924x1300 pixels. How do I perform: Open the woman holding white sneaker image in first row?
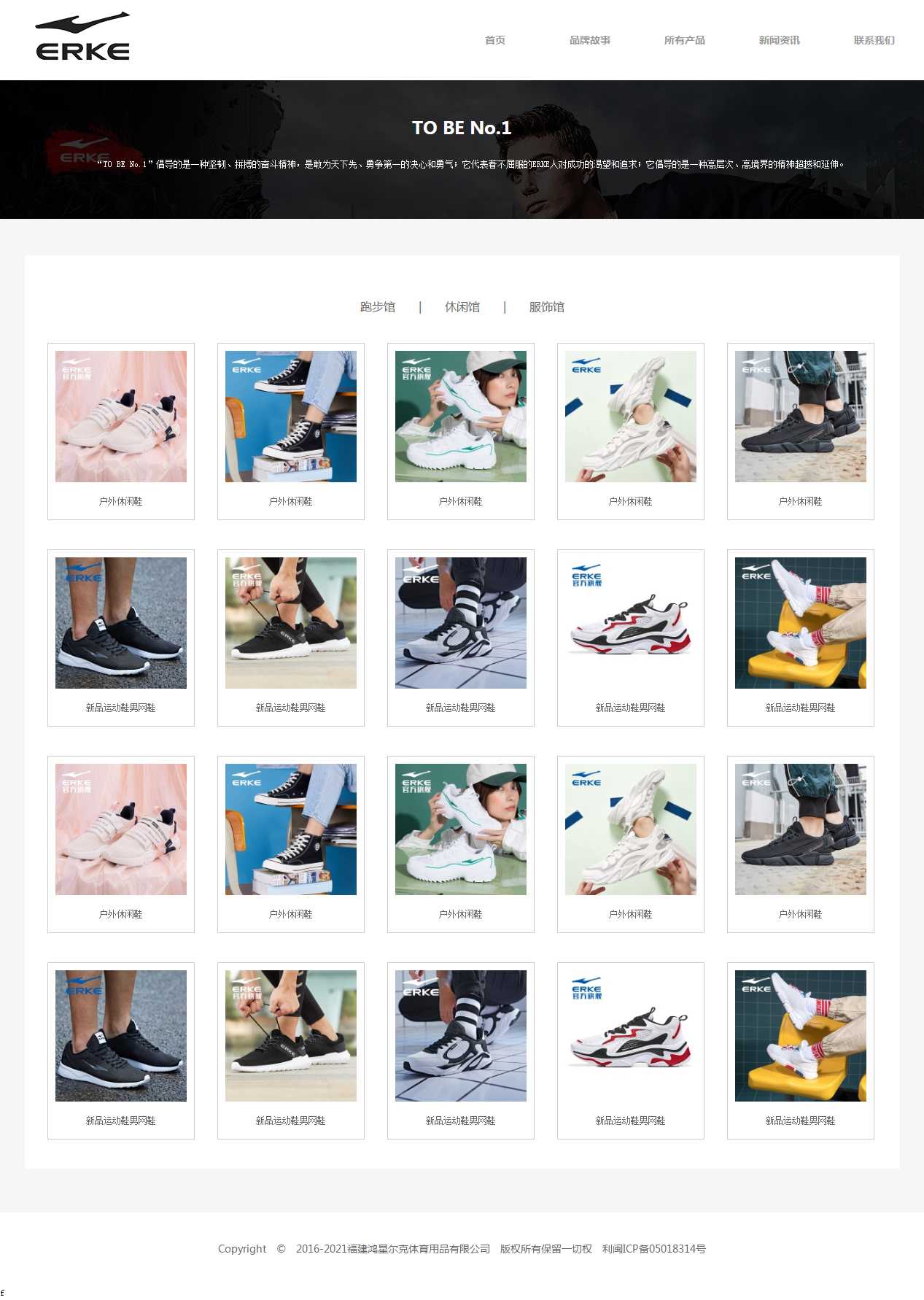click(461, 417)
